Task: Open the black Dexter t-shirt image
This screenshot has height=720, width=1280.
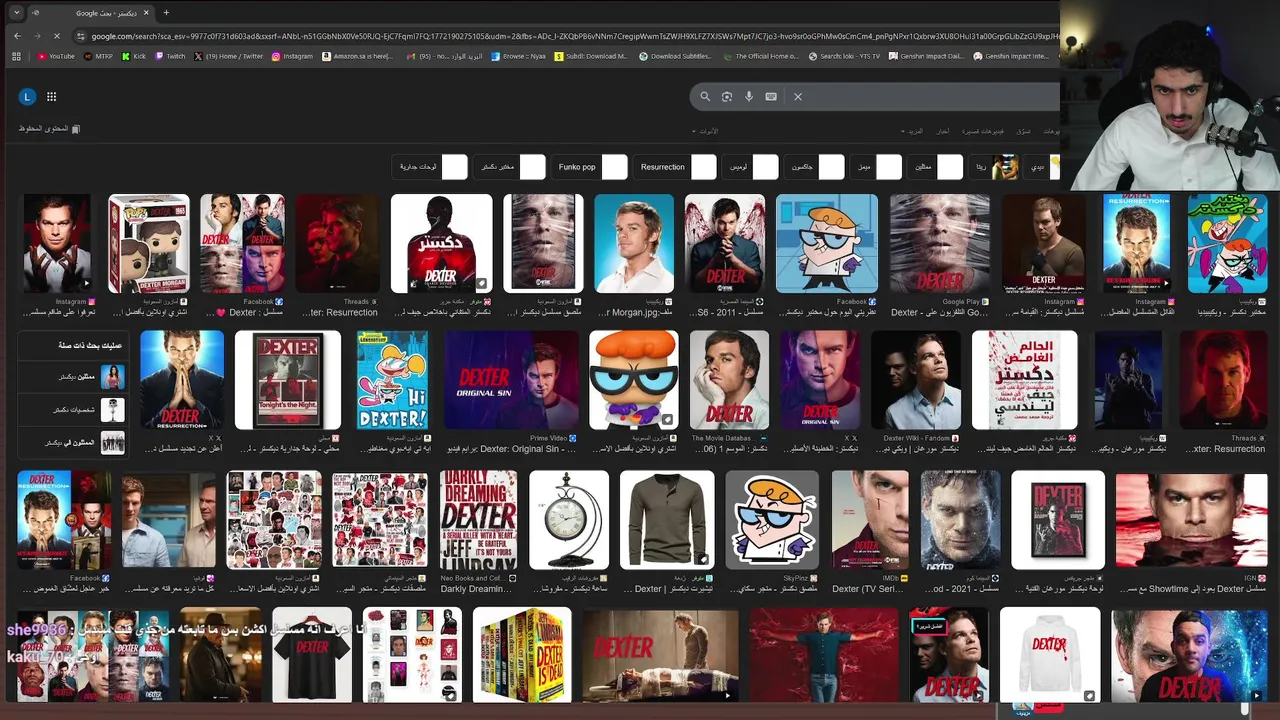Action: tap(312, 655)
